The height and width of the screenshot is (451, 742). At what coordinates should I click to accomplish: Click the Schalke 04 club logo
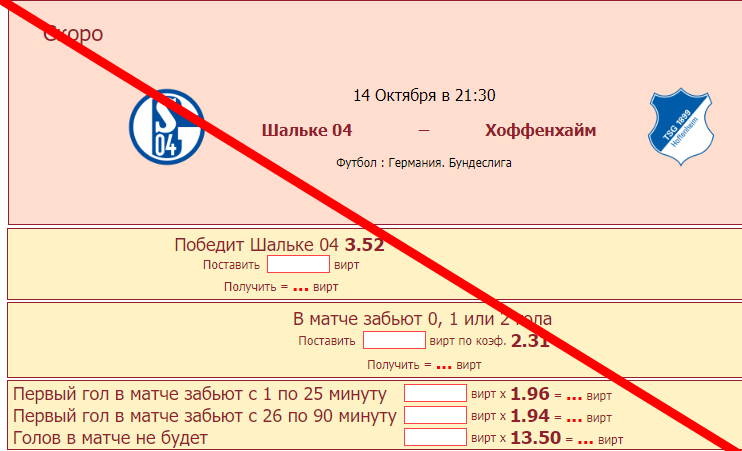pyautogui.click(x=167, y=127)
